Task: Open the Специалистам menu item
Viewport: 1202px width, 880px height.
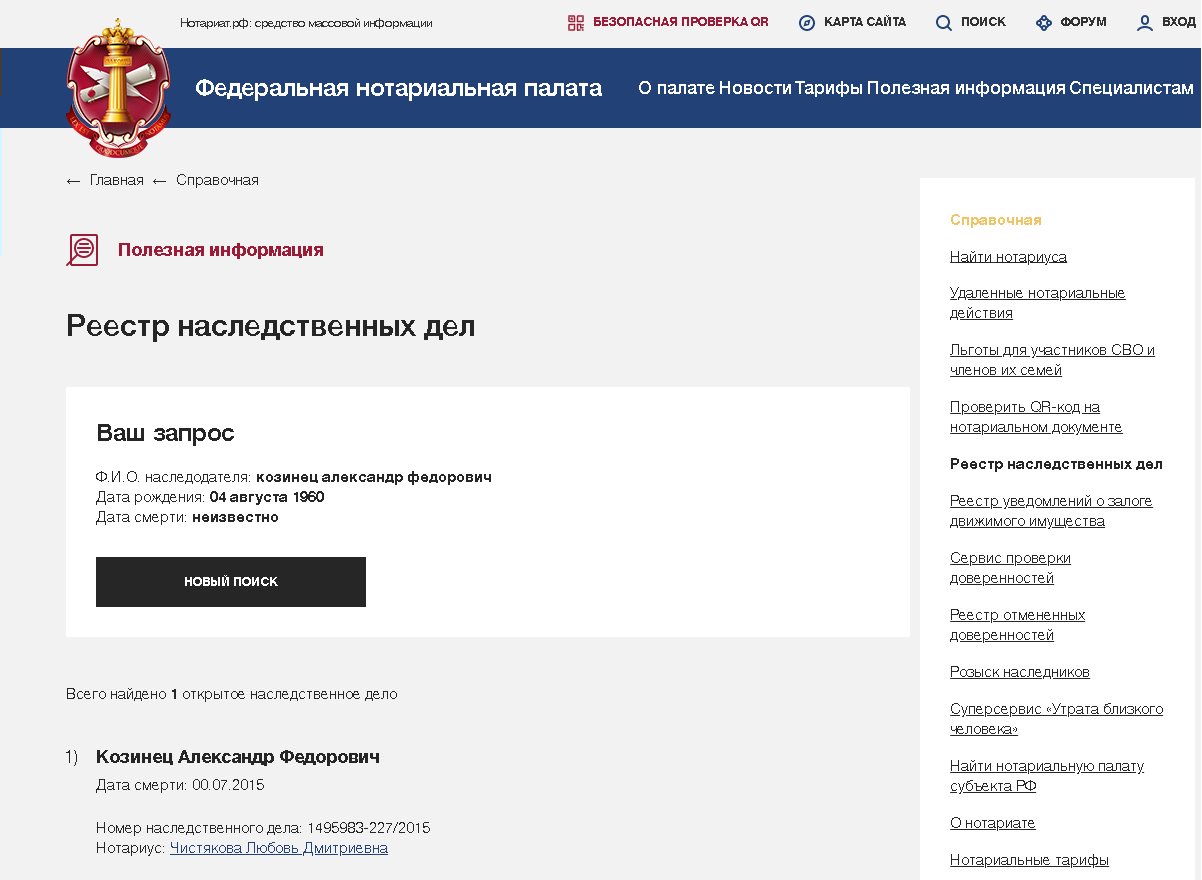Action: click(1131, 88)
